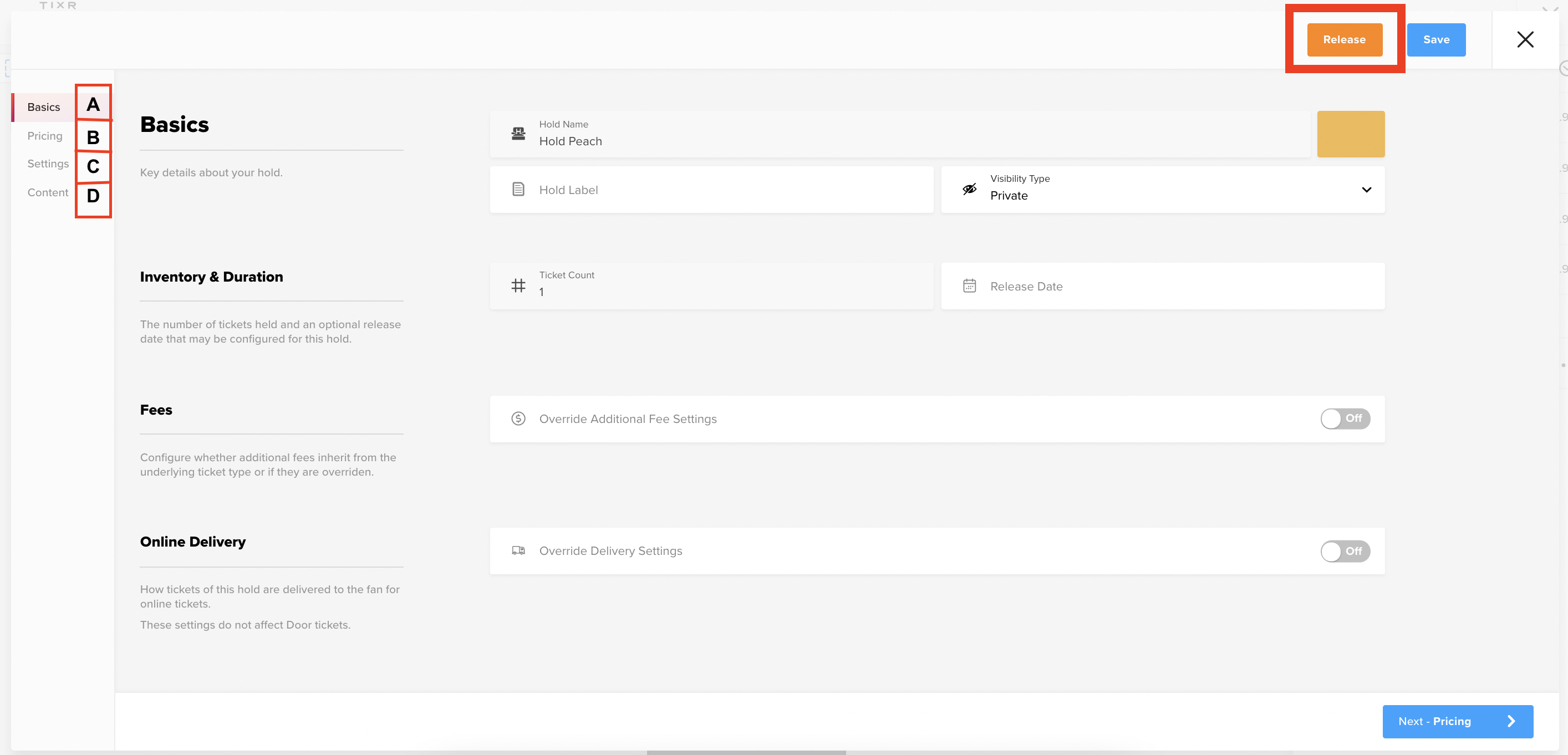Click the document icon beside Hold Label

[x=518, y=189]
